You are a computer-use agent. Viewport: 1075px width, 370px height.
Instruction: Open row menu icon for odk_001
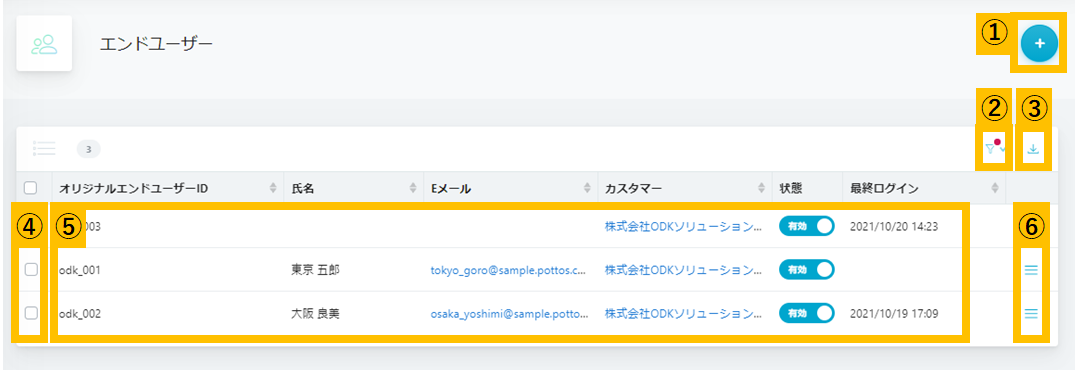pyautogui.click(x=1031, y=270)
